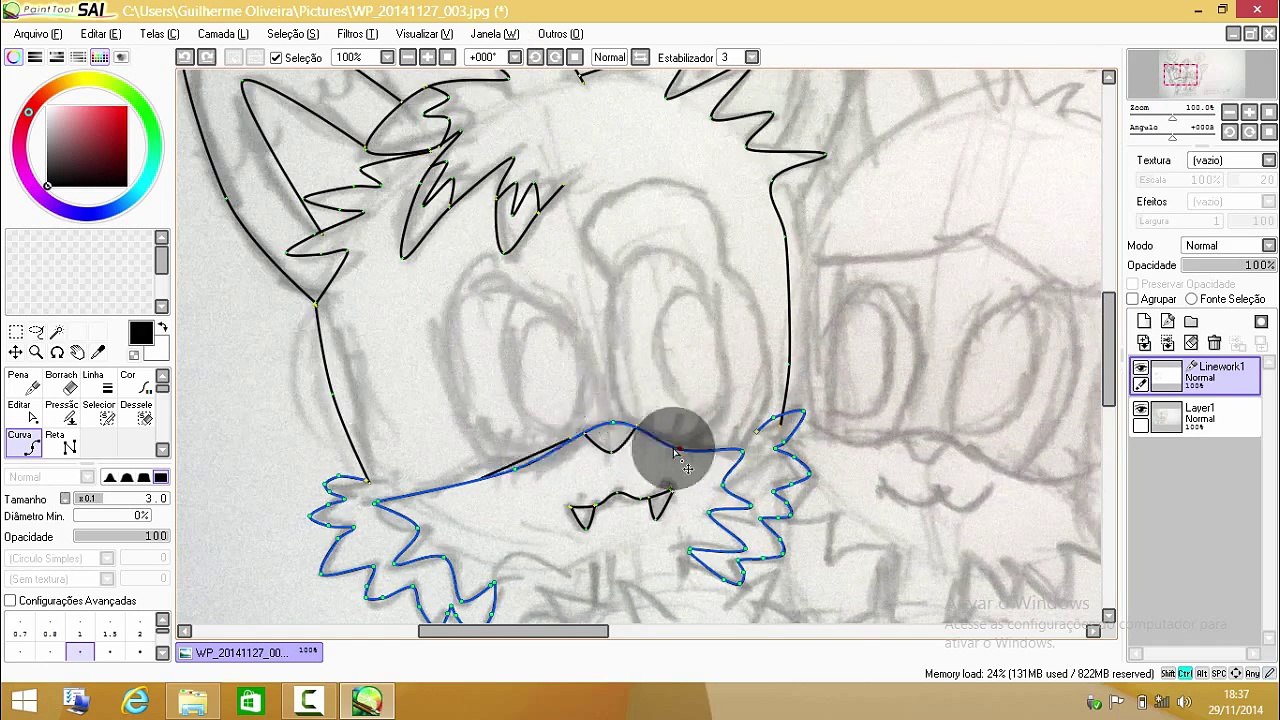This screenshot has height=720, width=1280.
Task: Open the Filtros menu
Action: coord(357,34)
